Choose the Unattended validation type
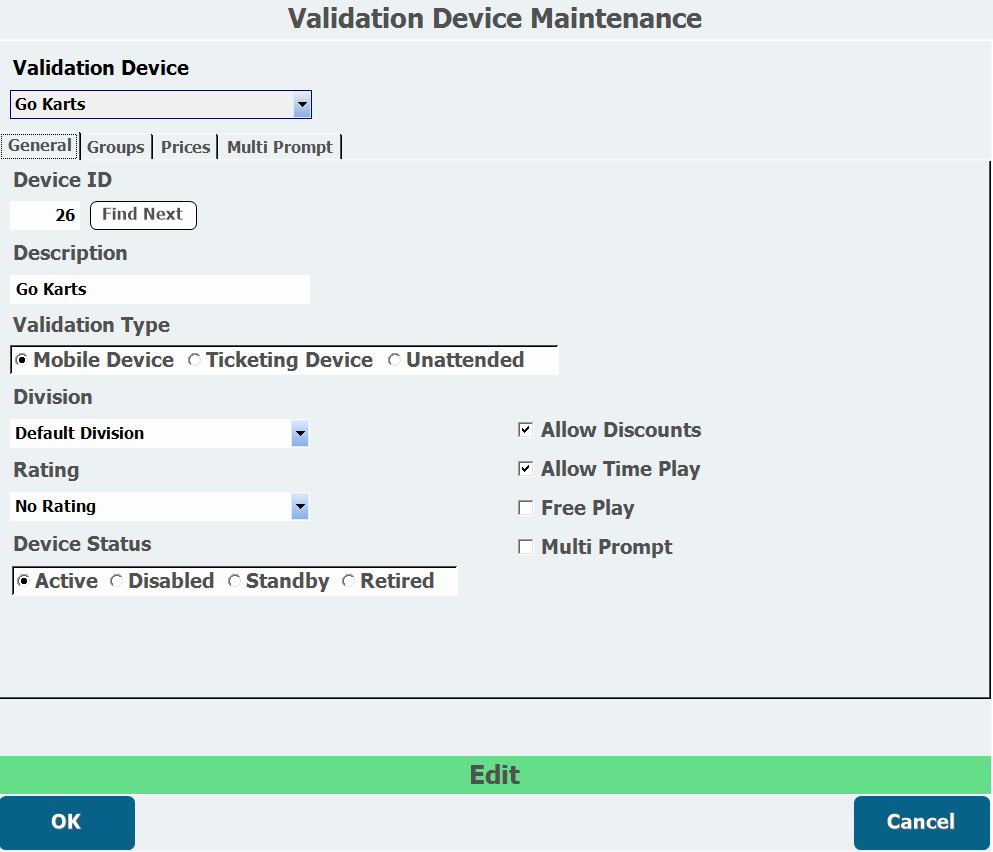Image resolution: width=993 pixels, height=852 pixels. coord(394,361)
